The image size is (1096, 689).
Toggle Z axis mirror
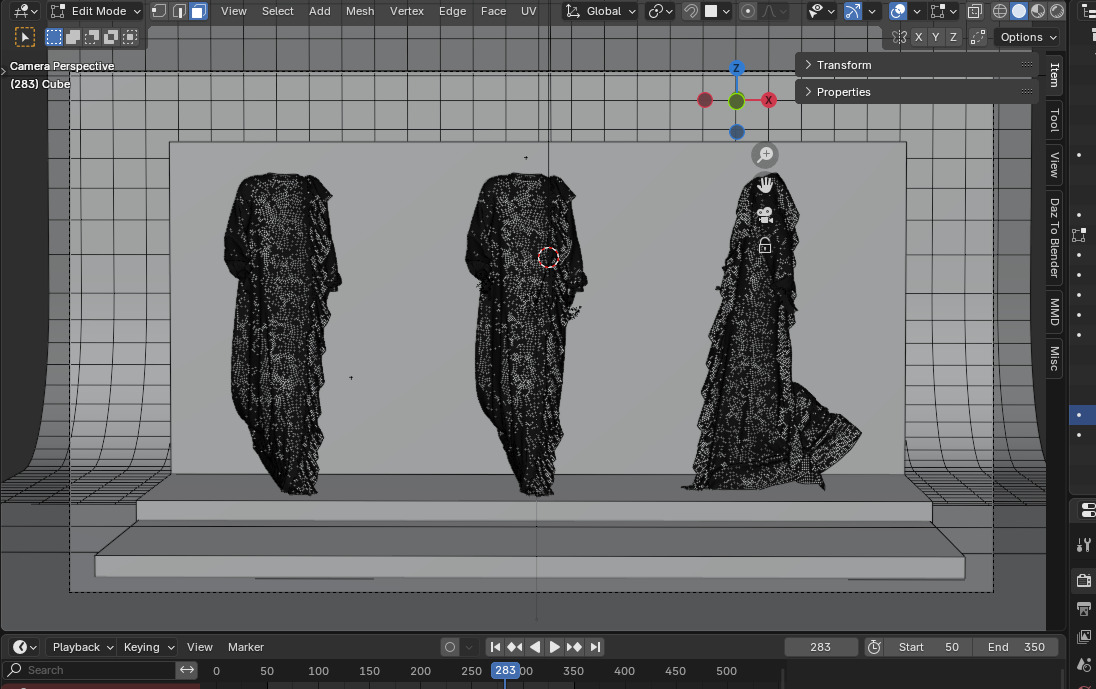pyautogui.click(x=953, y=37)
